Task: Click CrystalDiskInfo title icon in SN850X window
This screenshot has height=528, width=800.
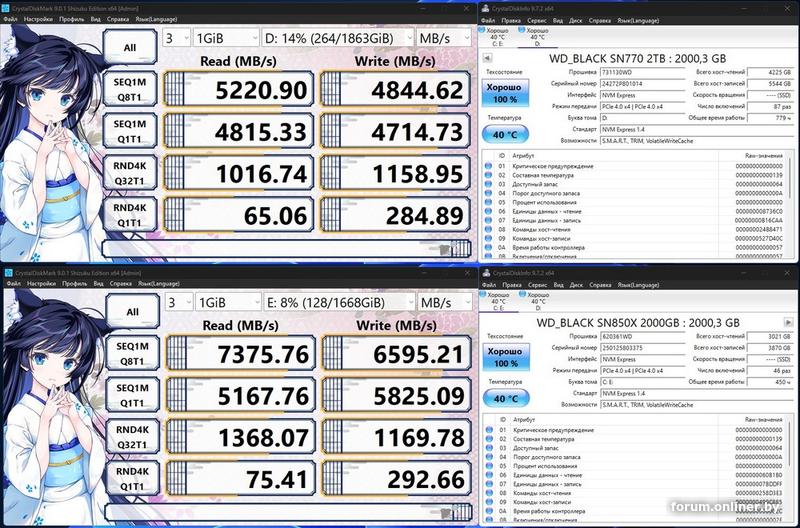Action: [x=487, y=273]
